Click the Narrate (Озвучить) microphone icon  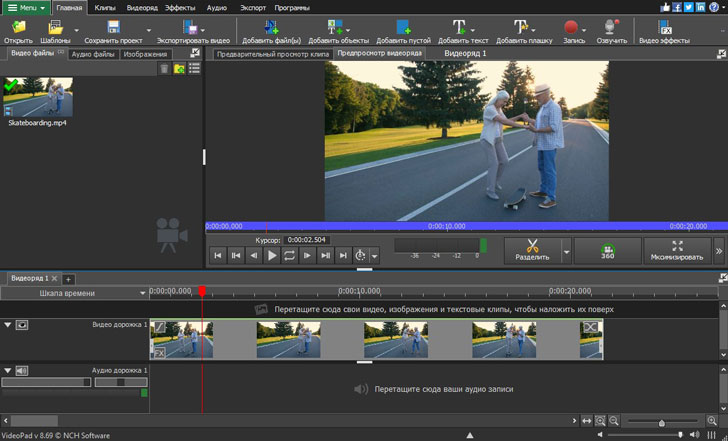[x=611, y=27]
